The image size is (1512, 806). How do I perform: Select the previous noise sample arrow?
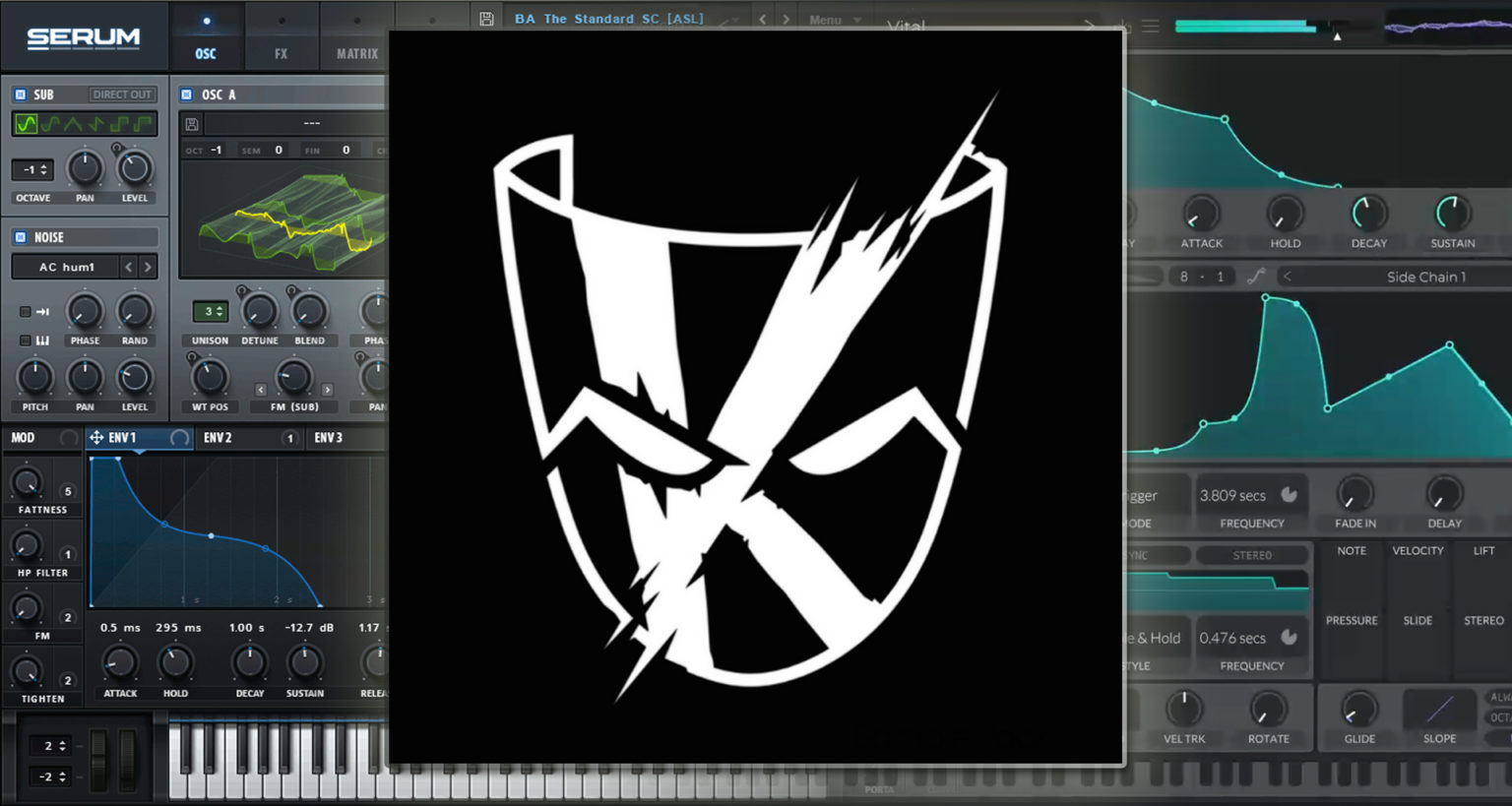(129, 267)
